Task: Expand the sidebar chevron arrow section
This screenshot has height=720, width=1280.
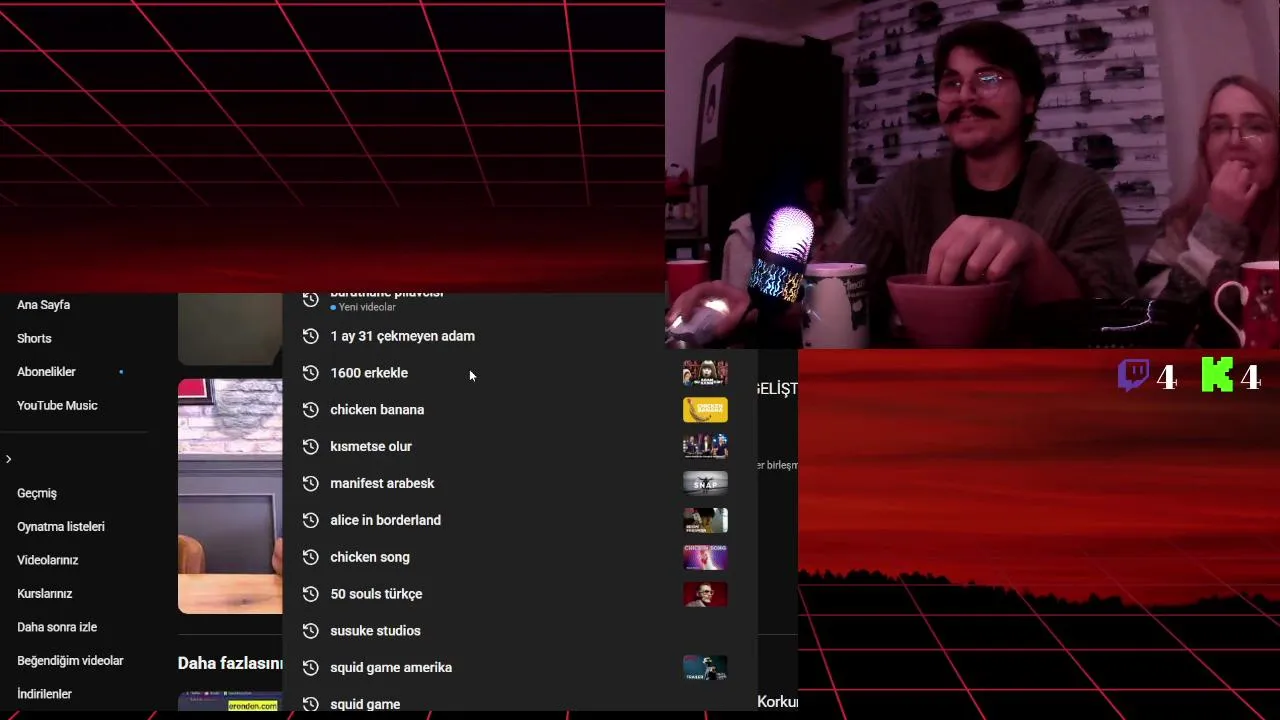Action: point(8,459)
